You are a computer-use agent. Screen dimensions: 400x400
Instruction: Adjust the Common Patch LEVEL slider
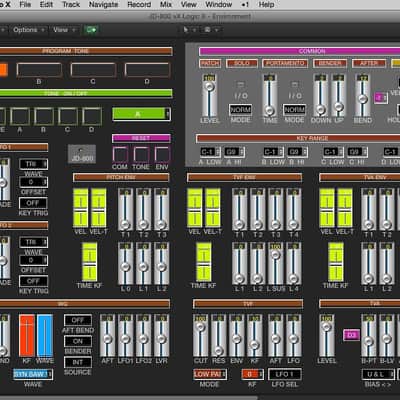point(209,96)
